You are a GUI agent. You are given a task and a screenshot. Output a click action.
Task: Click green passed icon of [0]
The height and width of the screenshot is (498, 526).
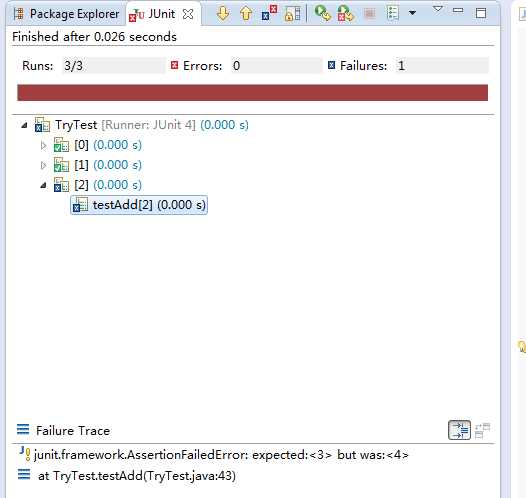click(x=61, y=145)
